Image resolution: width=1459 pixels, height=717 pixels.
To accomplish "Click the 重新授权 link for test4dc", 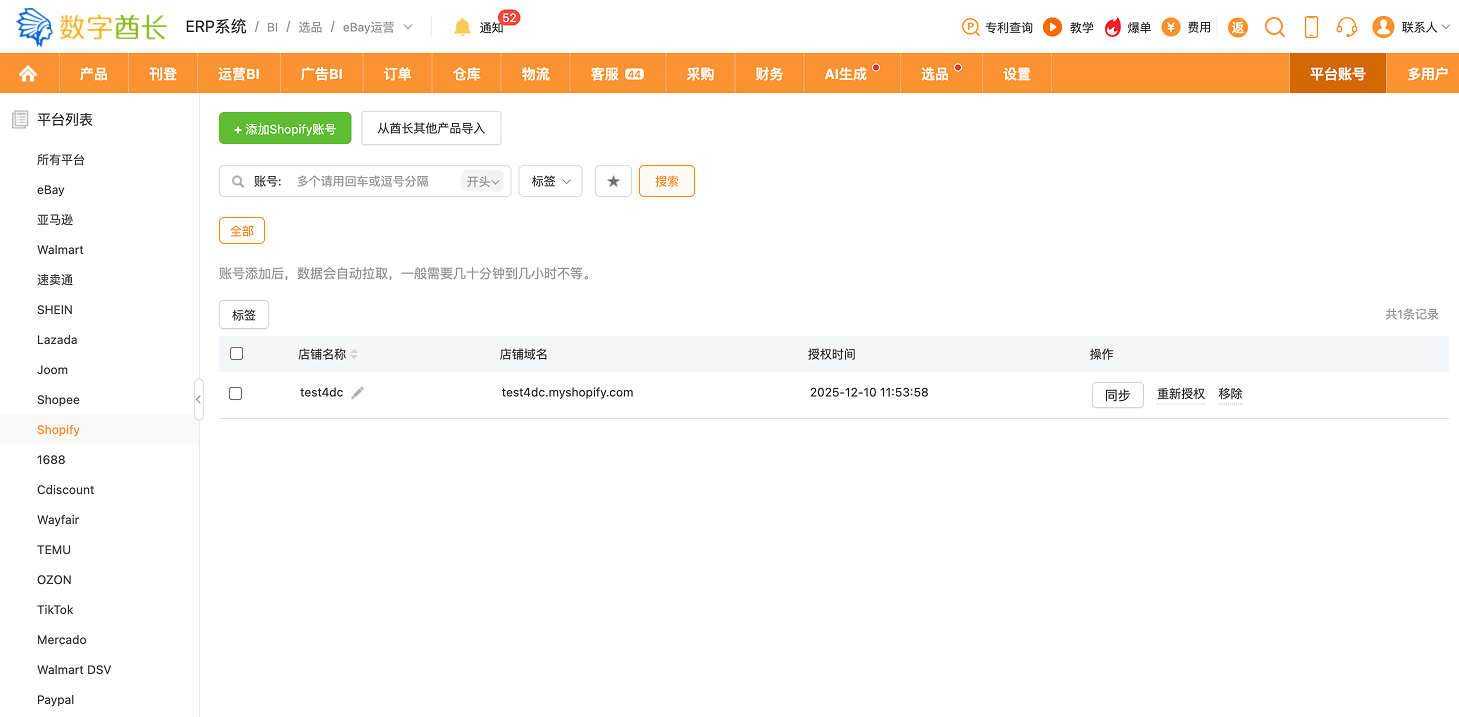I will click(x=1180, y=394).
